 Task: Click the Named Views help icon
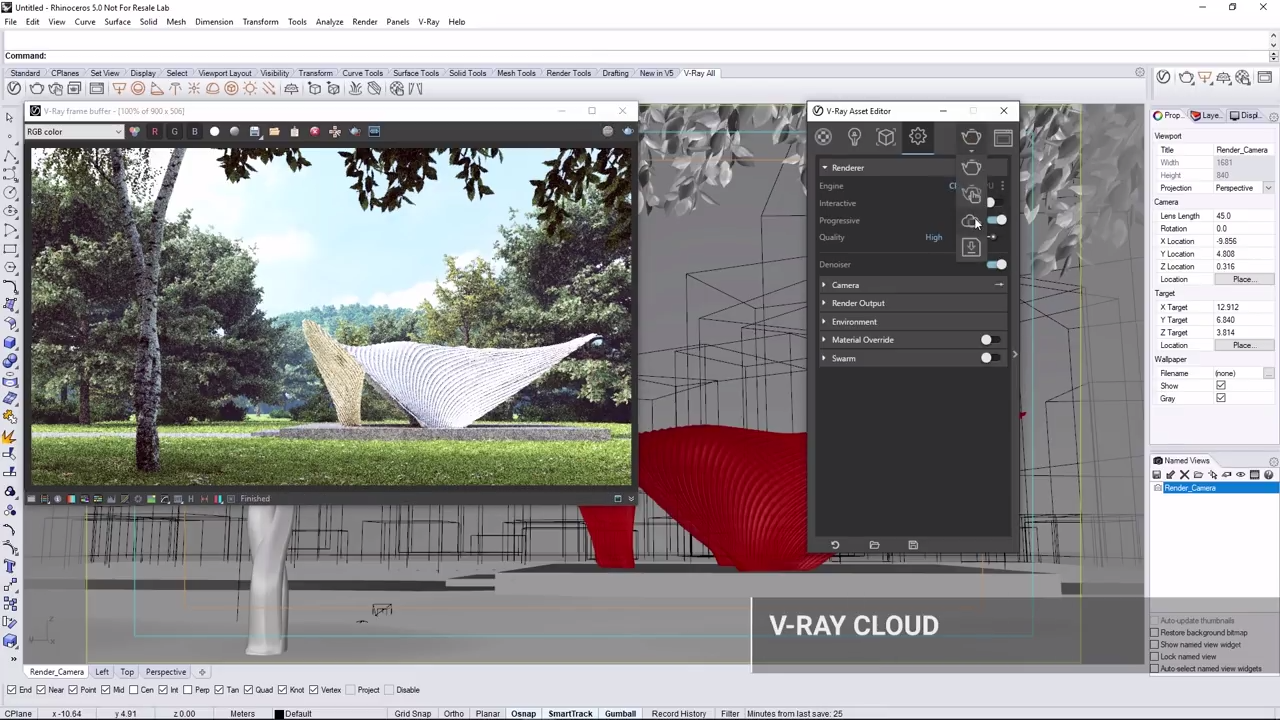pyautogui.click(x=1270, y=475)
